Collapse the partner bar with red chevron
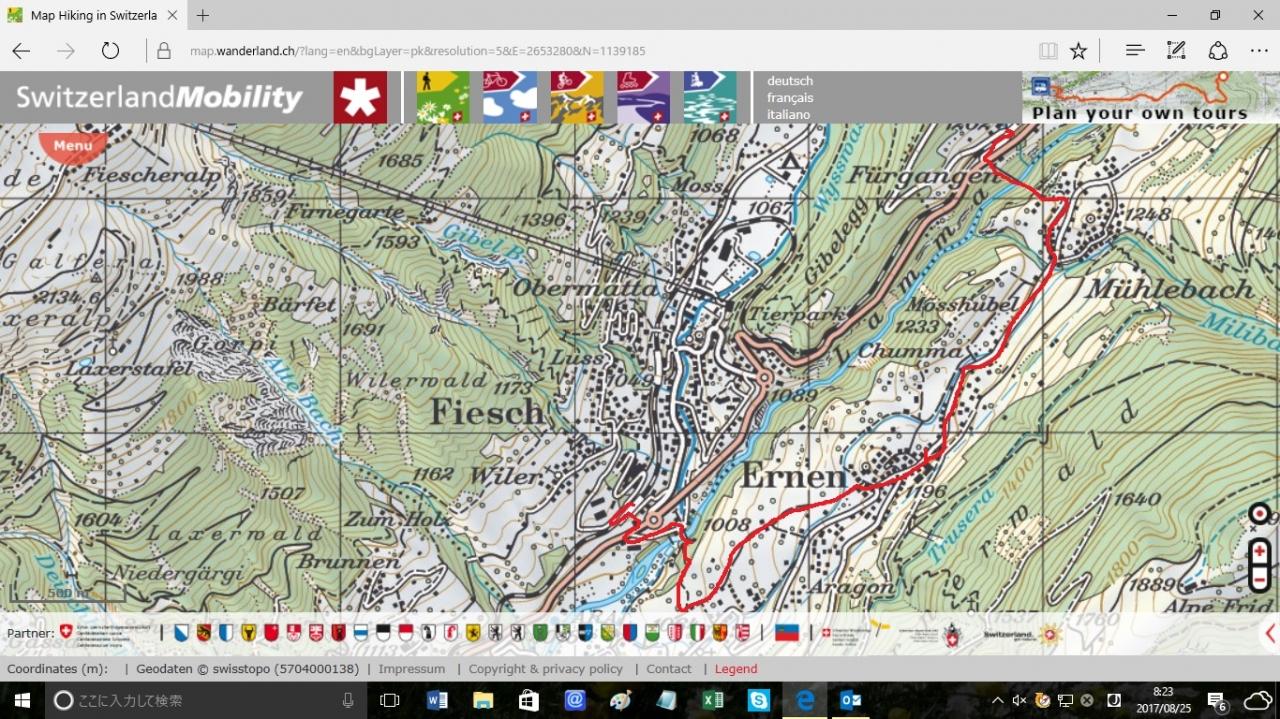Image resolution: width=1280 pixels, height=719 pixels. (1271, 633)
